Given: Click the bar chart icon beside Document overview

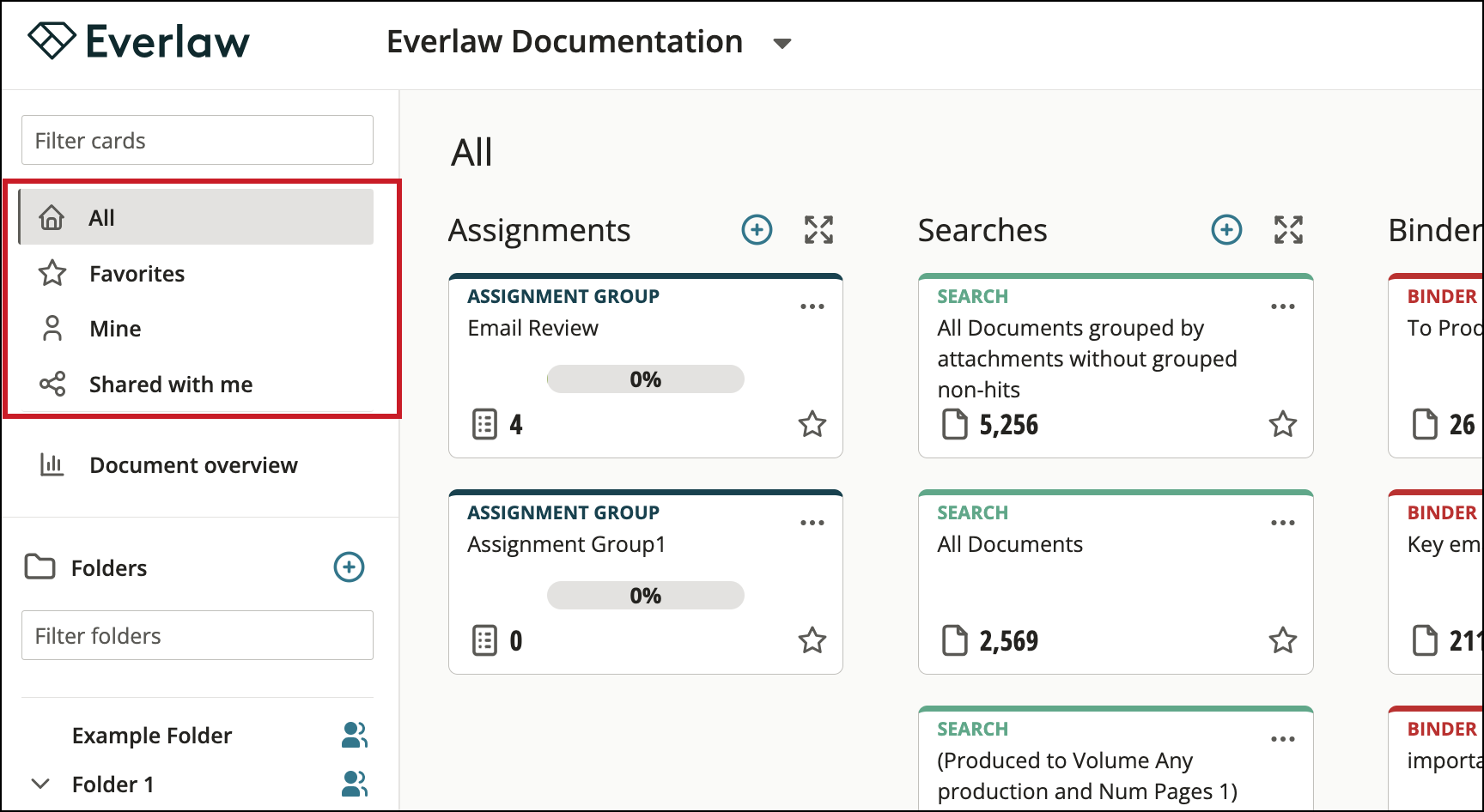Looking at the screenshot, I should point(52,464).
